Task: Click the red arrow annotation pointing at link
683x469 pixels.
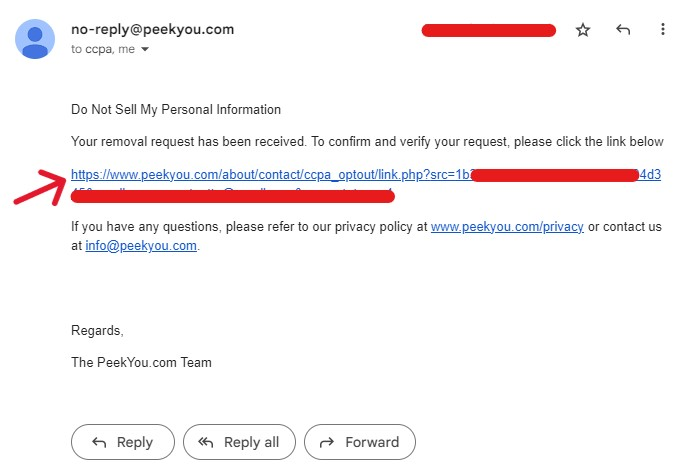Action: coord(41,187)
